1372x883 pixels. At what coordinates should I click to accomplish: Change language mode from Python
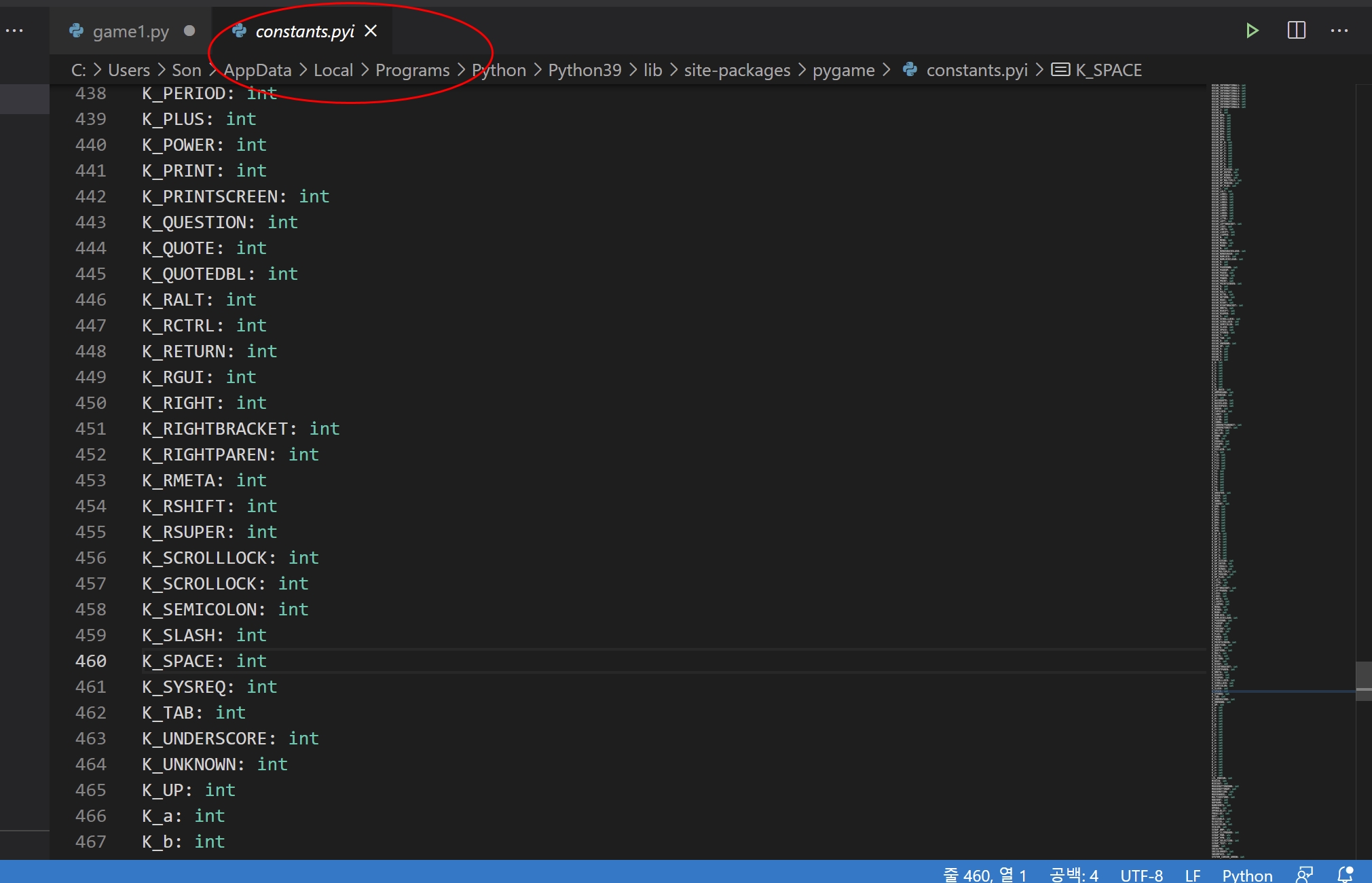(1247, 875)
